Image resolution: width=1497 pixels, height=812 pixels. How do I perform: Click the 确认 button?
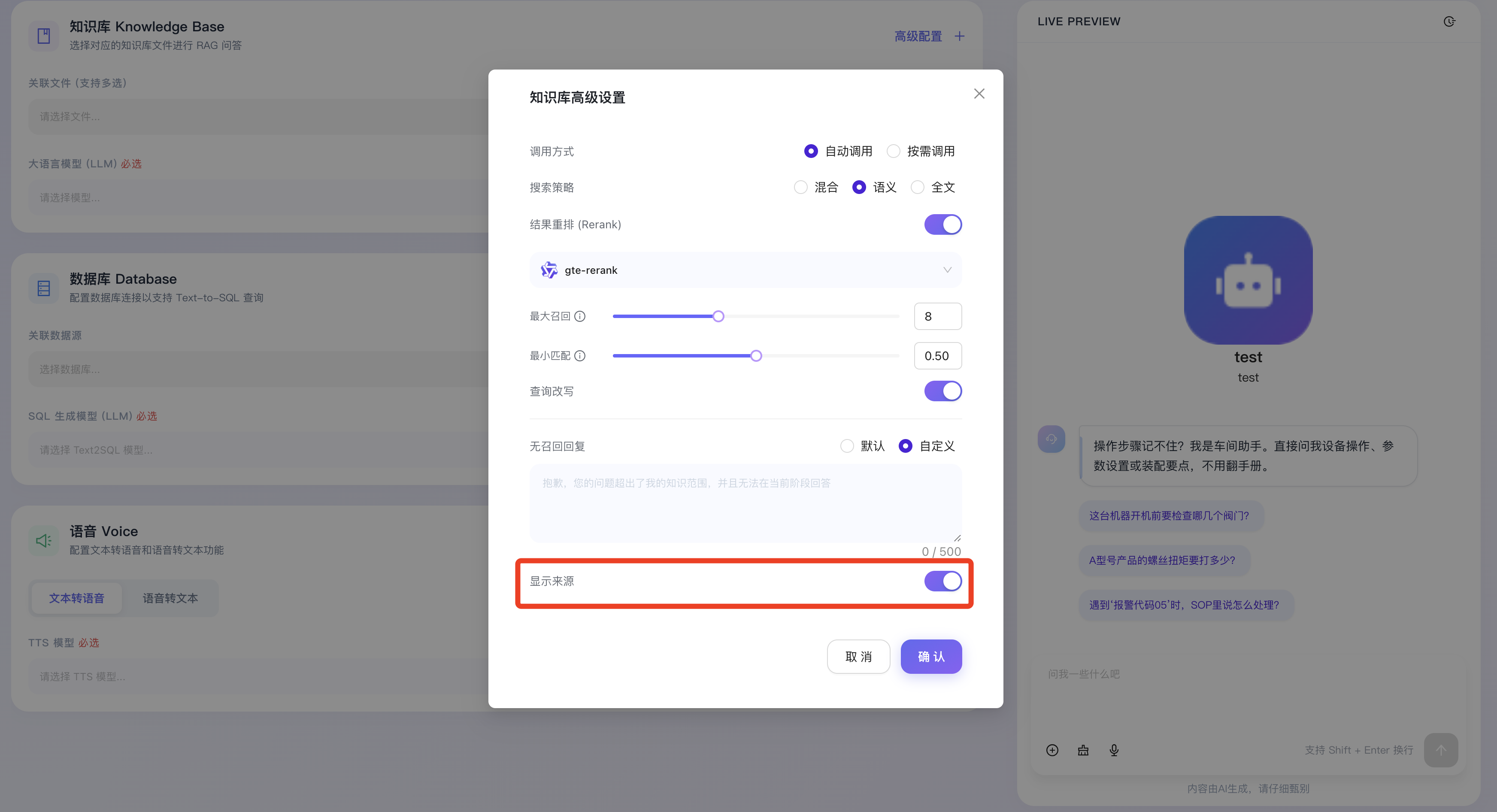[931, 656]
